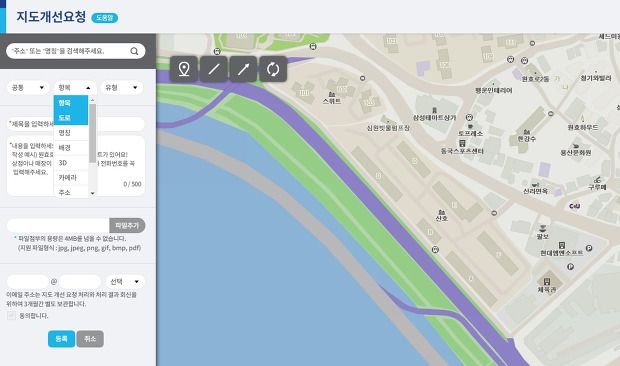
Task: Choose 배경 in the dropdown list
Action: click(x=71, y=148)
